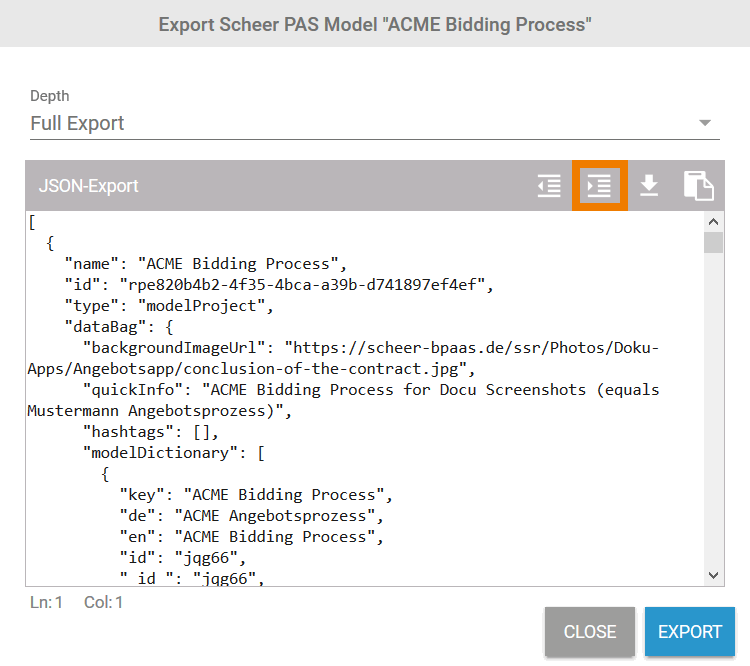
Task: Click the scrollbar up arrow
Action: (713, 222)
